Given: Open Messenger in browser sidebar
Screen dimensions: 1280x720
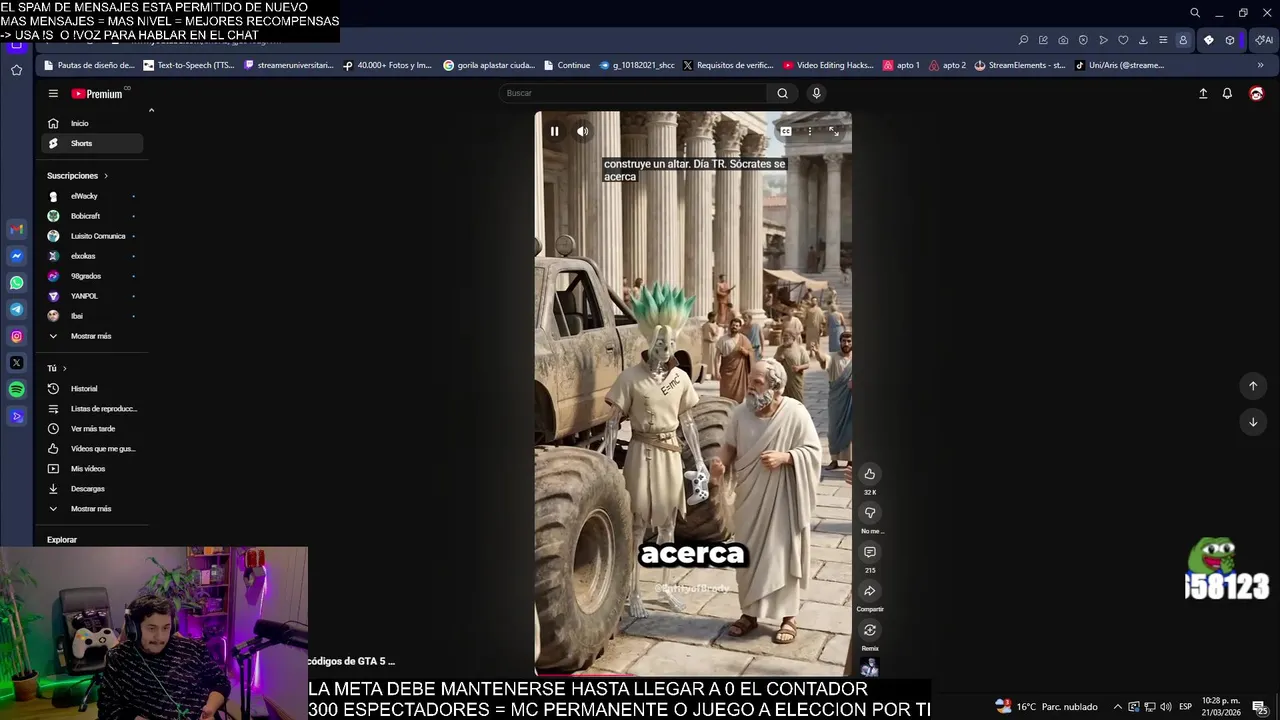Looking at the screenshot, I should click(x=16, y=256).
